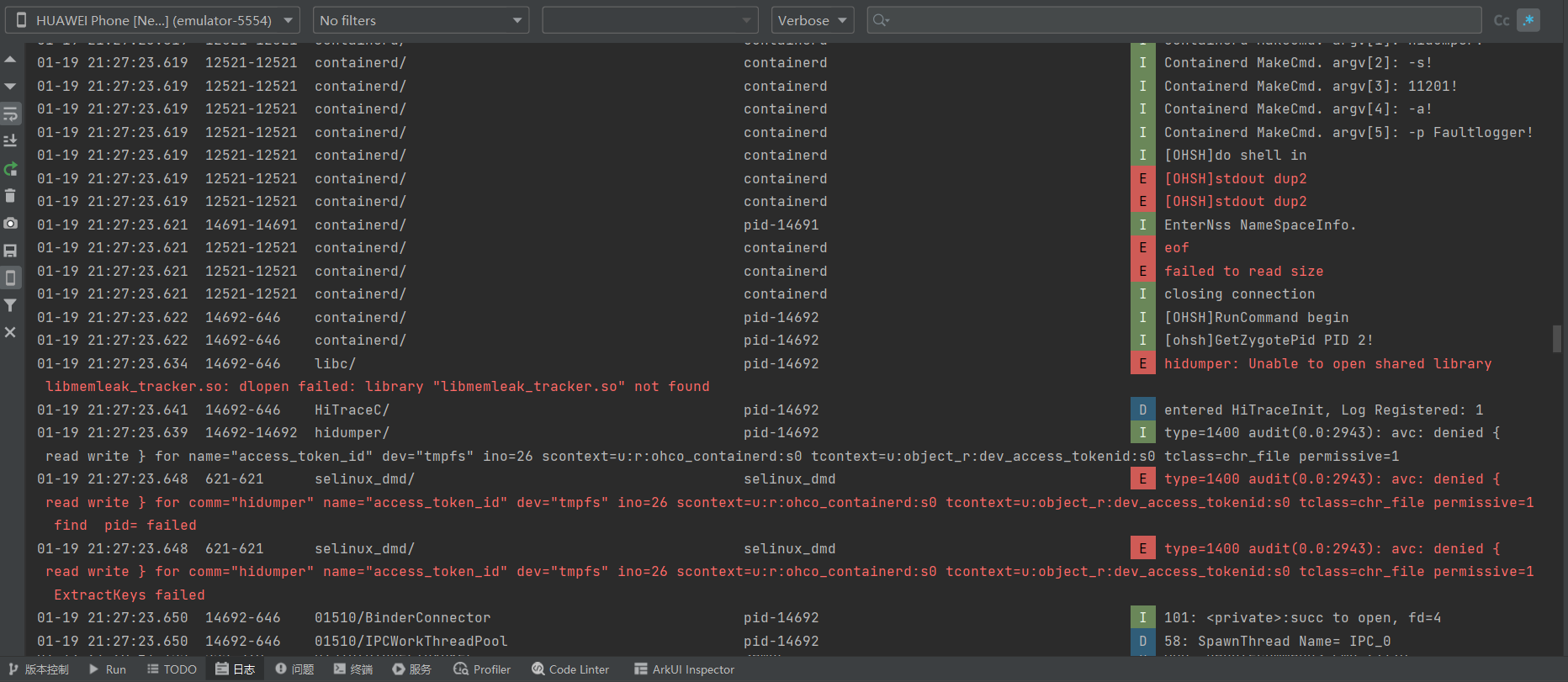Clear the log with the trash icon
The width and height of the screenshot is (1568, 682).
pos(10,196)
